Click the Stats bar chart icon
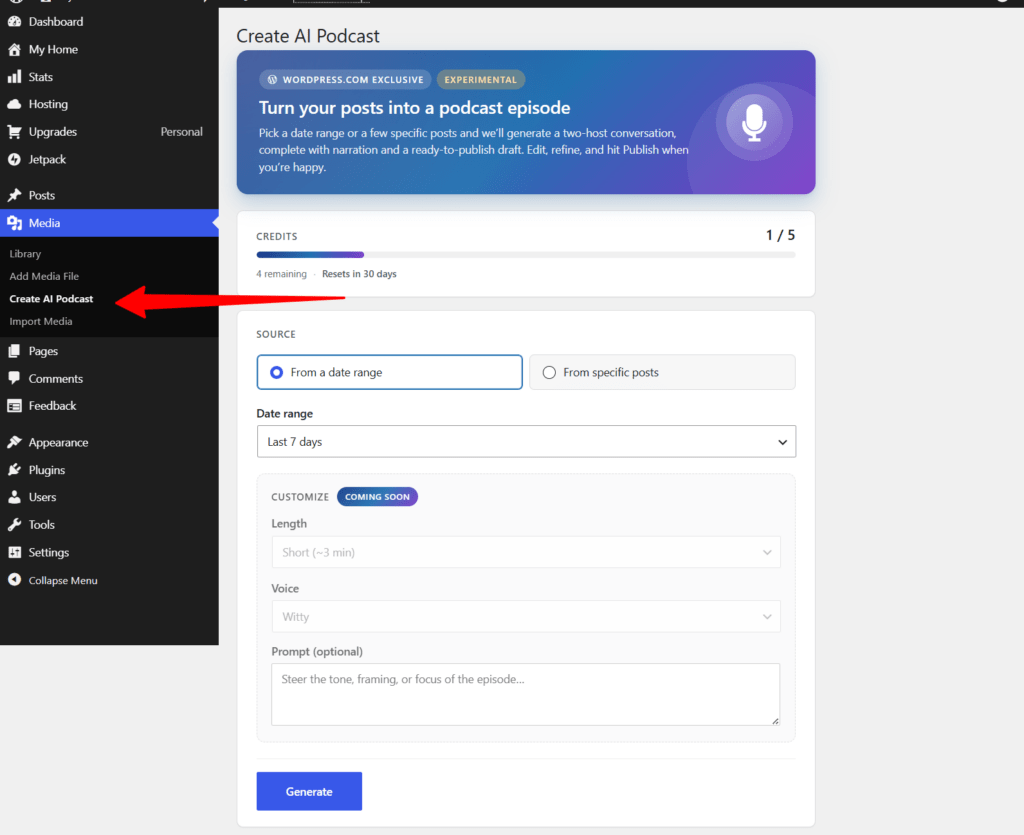 coord(14,77)
